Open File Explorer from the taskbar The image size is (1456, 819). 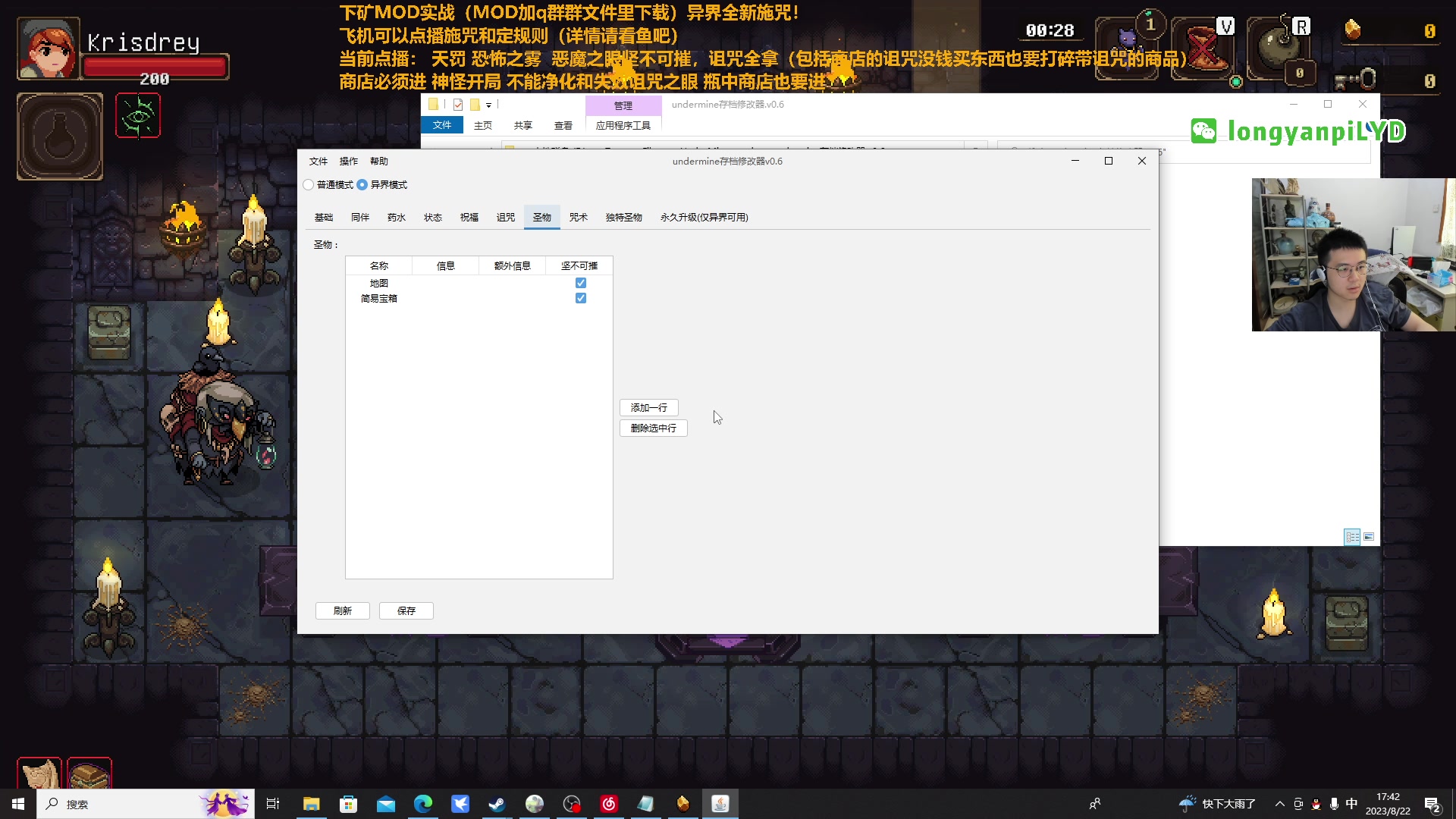pyautogui.click(x=311, y=804)
